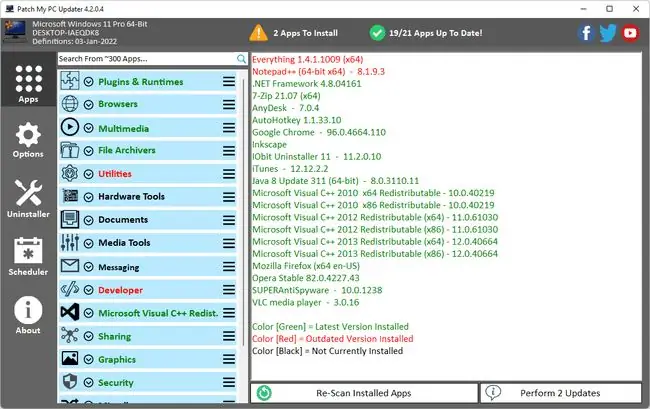Click the Developer code brackets icon
650x409 pixels.
pyautogui.click(x=70, y=289)
